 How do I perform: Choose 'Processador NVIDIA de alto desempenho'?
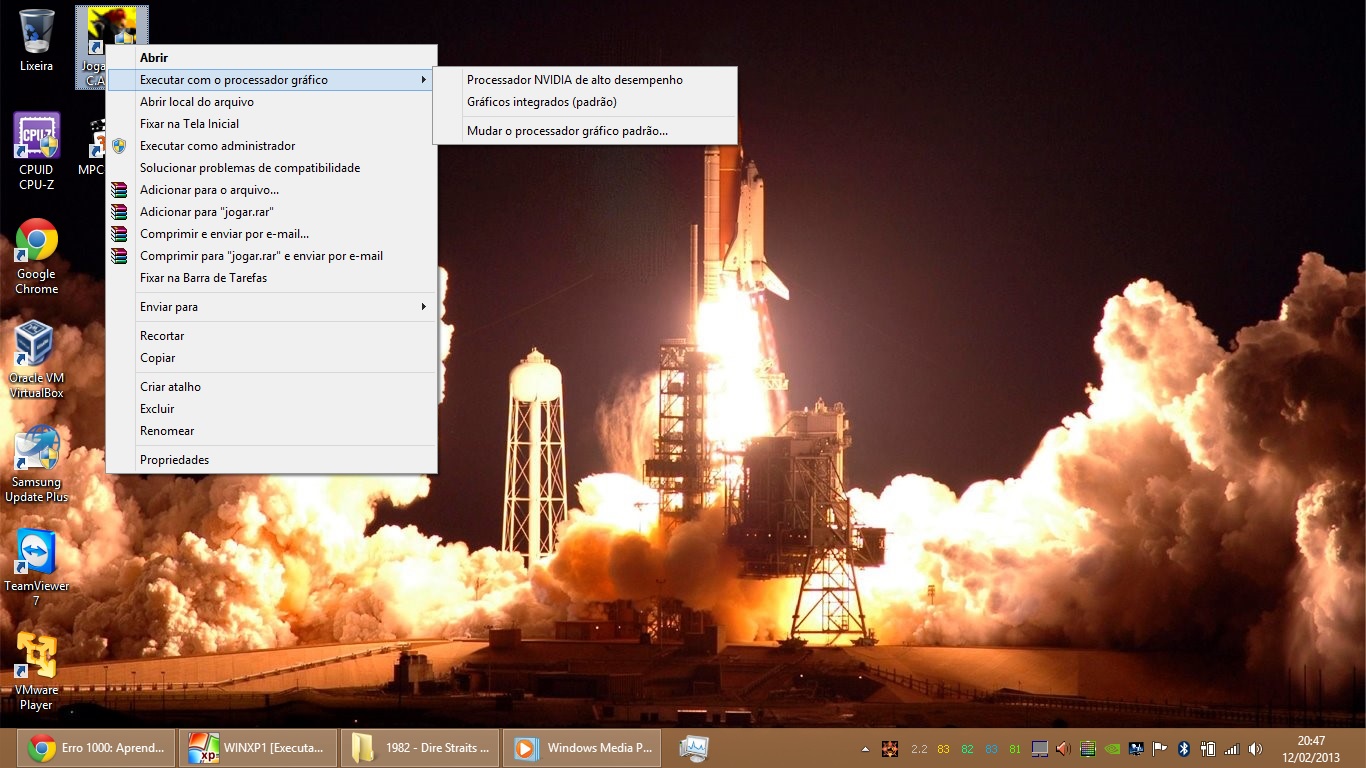tap(574, 80)
